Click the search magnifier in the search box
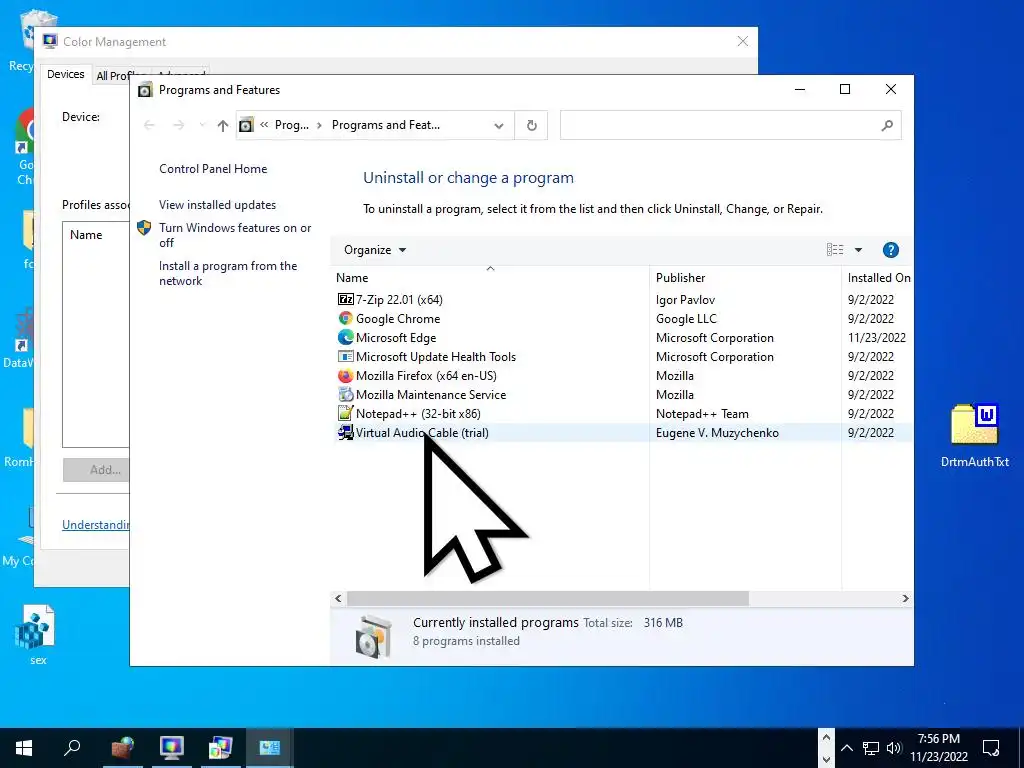This screenshot has width=1024, height=768. pos(887,125)
